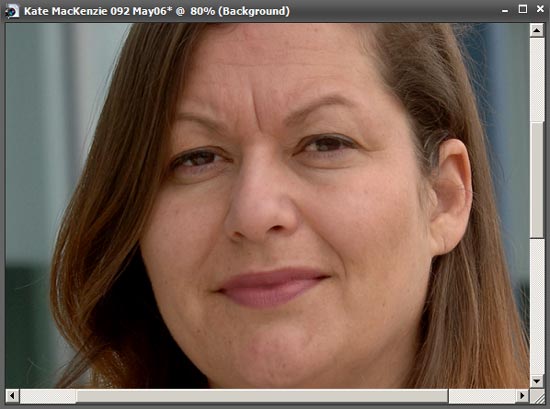Click the horizontal scrollbar thumb
This screenshot has height=409, width=550.
tap(262, 396)
